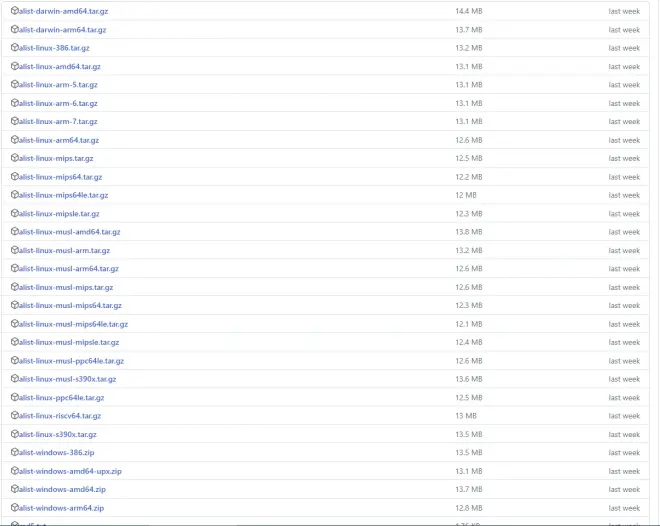Viewport: 660px width, 526px height.
Task: Open alist-linux-musl-arm.tar.gz link
Action: click(x=64, y=250)
